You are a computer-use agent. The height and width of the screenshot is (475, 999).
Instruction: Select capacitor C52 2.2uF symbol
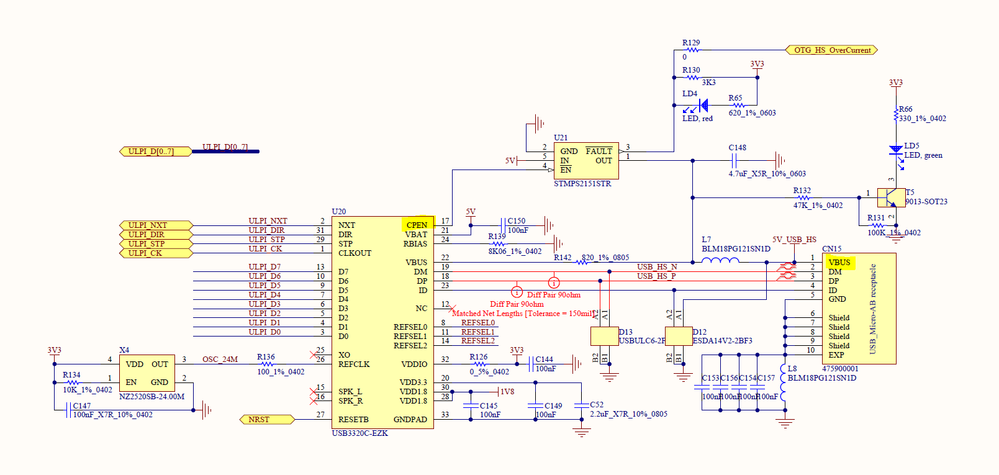coord(581,405)
